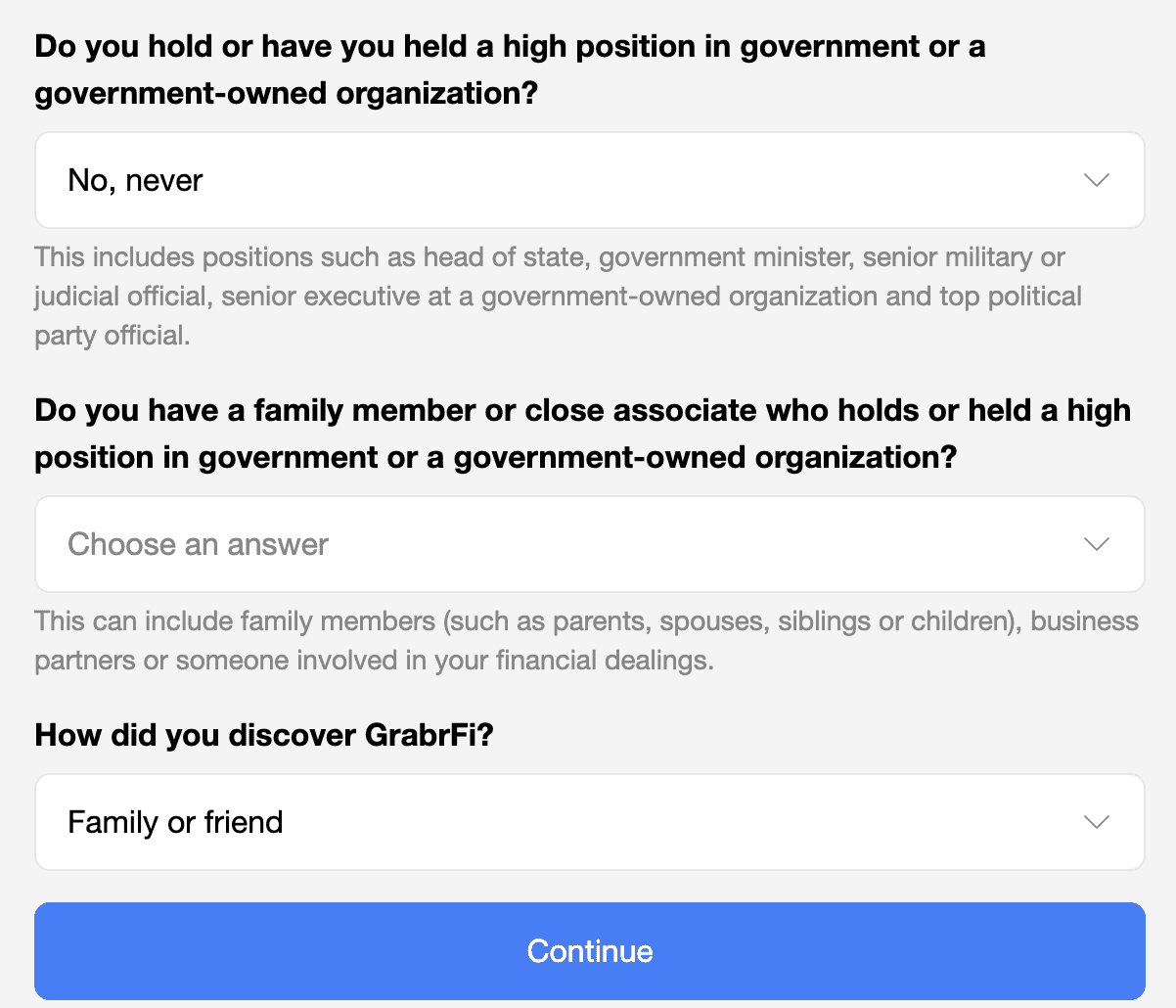Click 'government-owned organization?' ending the first question
1176x1008 pixels.
pos(287,95)
